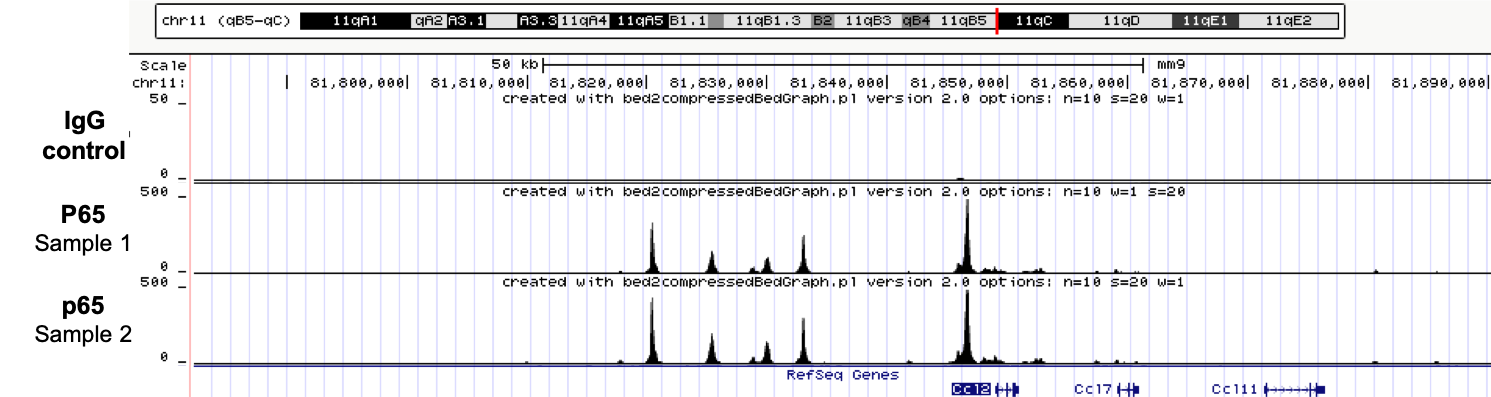Click the Ccl2 gene in RefSeq track

click(985, 388)
